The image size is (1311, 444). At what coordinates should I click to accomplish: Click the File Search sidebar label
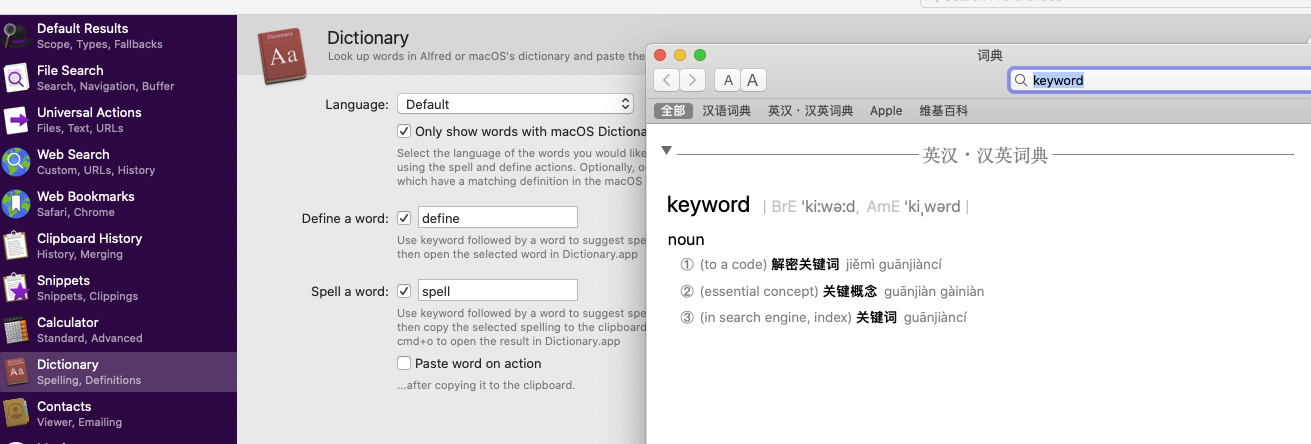pyautogui.click(x=70, y=70)
